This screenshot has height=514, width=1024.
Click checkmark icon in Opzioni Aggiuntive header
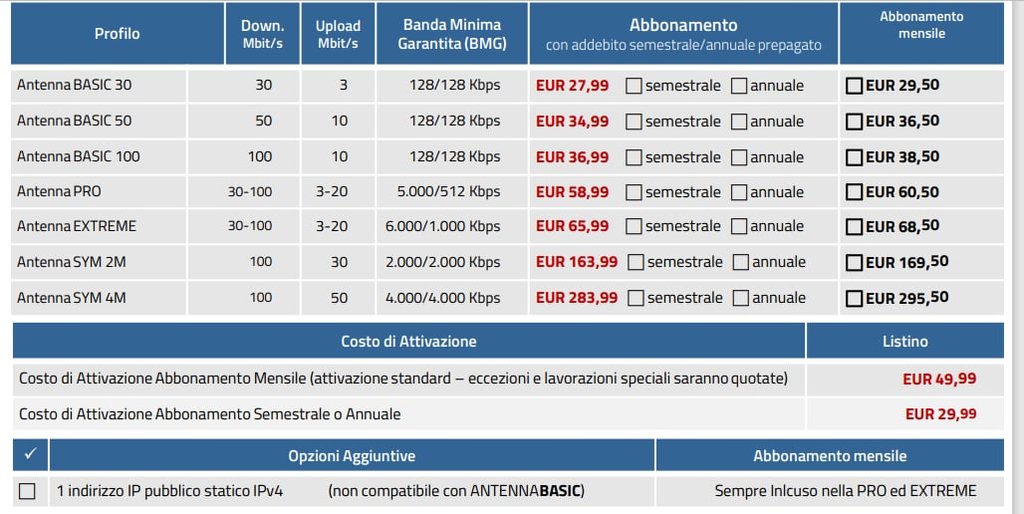(x=29, y=455)
